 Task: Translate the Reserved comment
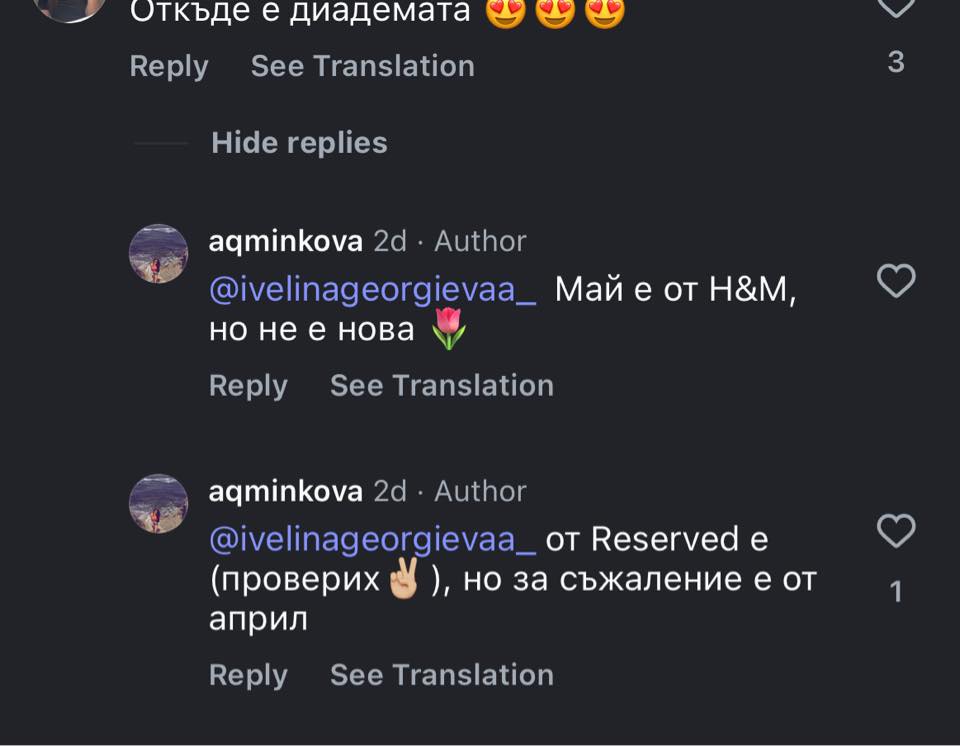coord(443,675)
